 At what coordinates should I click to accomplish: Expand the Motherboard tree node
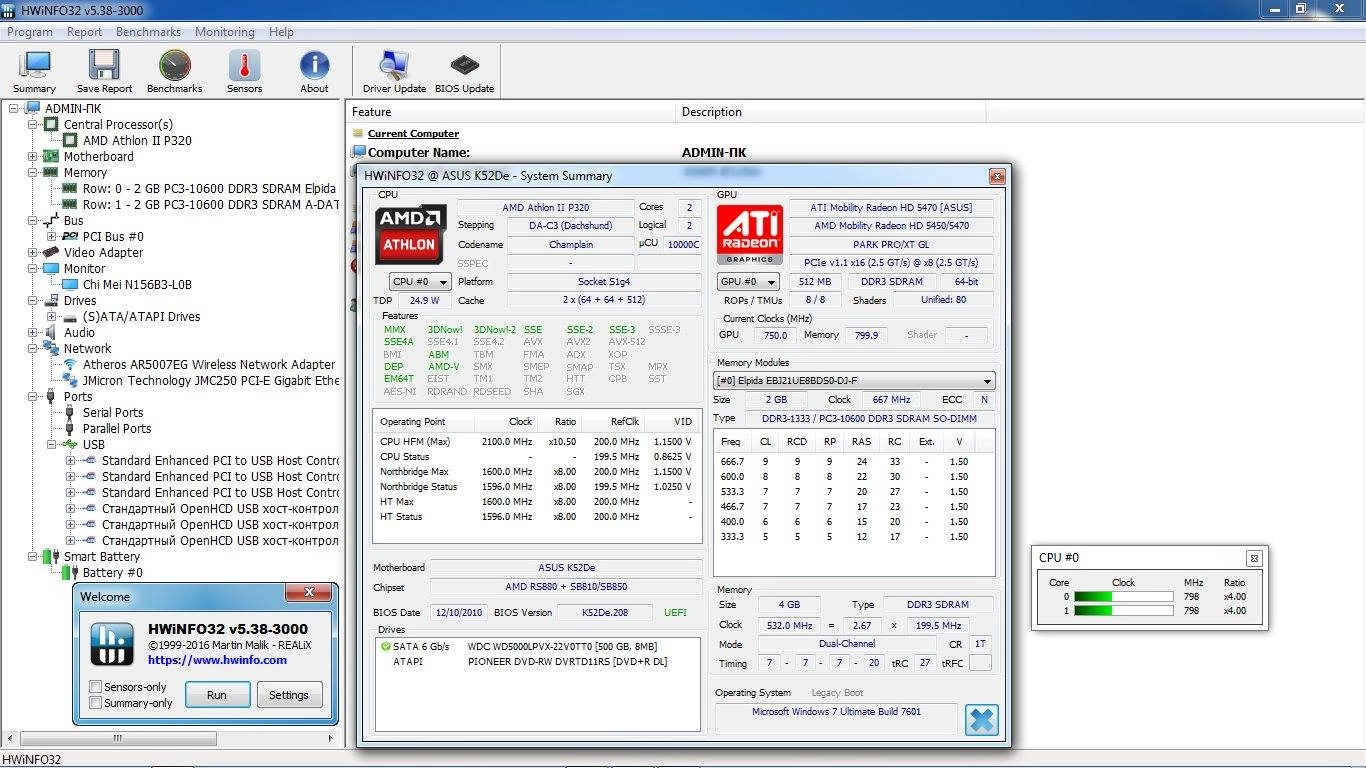click(x=33, y=157)
